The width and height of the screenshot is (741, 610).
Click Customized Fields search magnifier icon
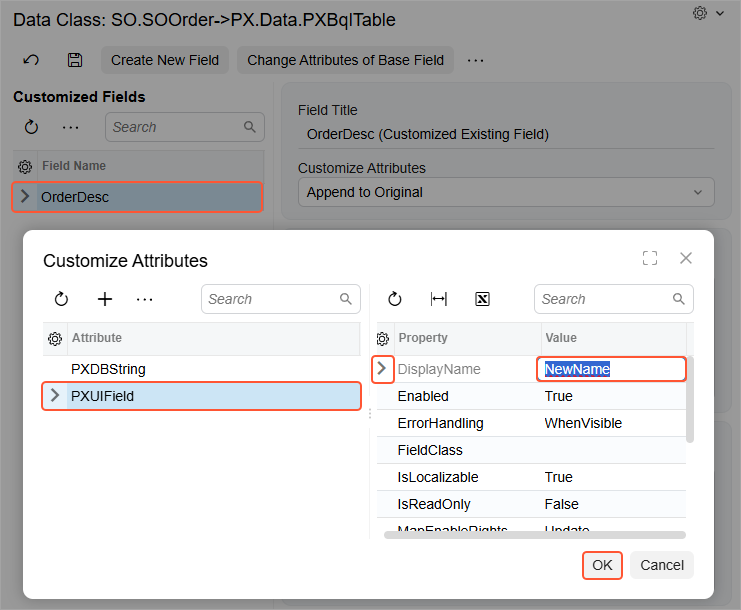click(250, 127)
